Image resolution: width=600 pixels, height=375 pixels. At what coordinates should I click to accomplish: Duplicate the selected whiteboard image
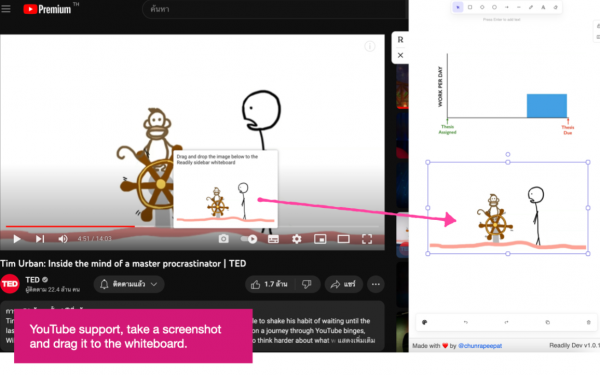point(548,322)
